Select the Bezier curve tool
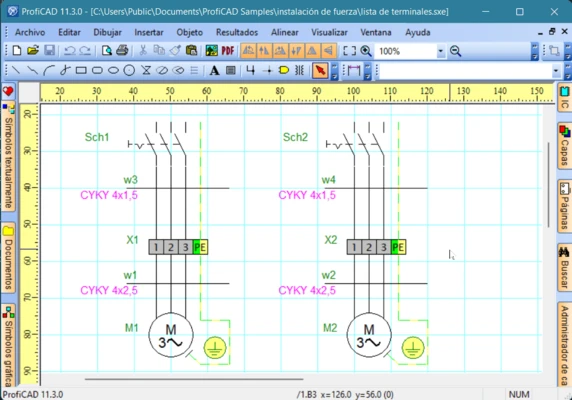Image resolution: width=572 pixels, height=400 pixels. (x=65, y=70)
